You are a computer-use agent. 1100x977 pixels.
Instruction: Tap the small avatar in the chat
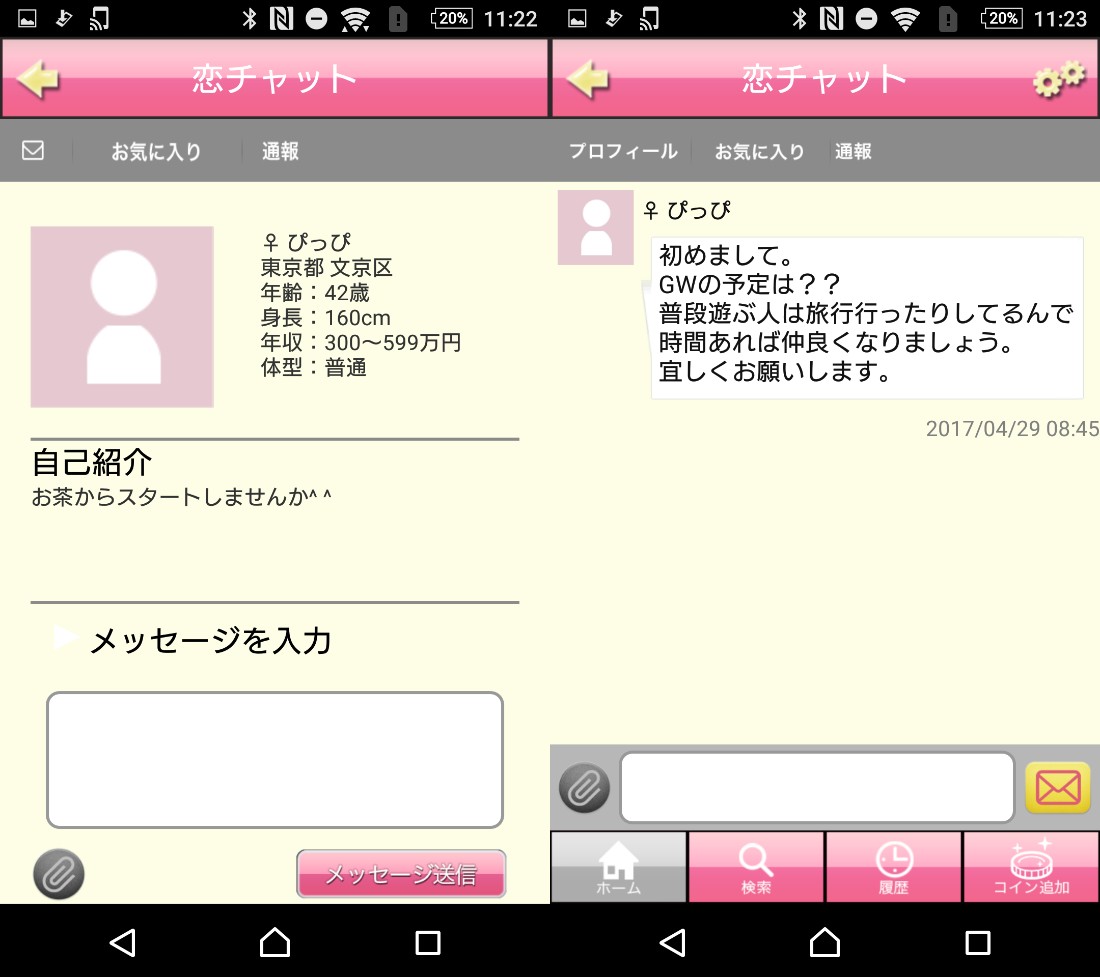coord(596,227)
